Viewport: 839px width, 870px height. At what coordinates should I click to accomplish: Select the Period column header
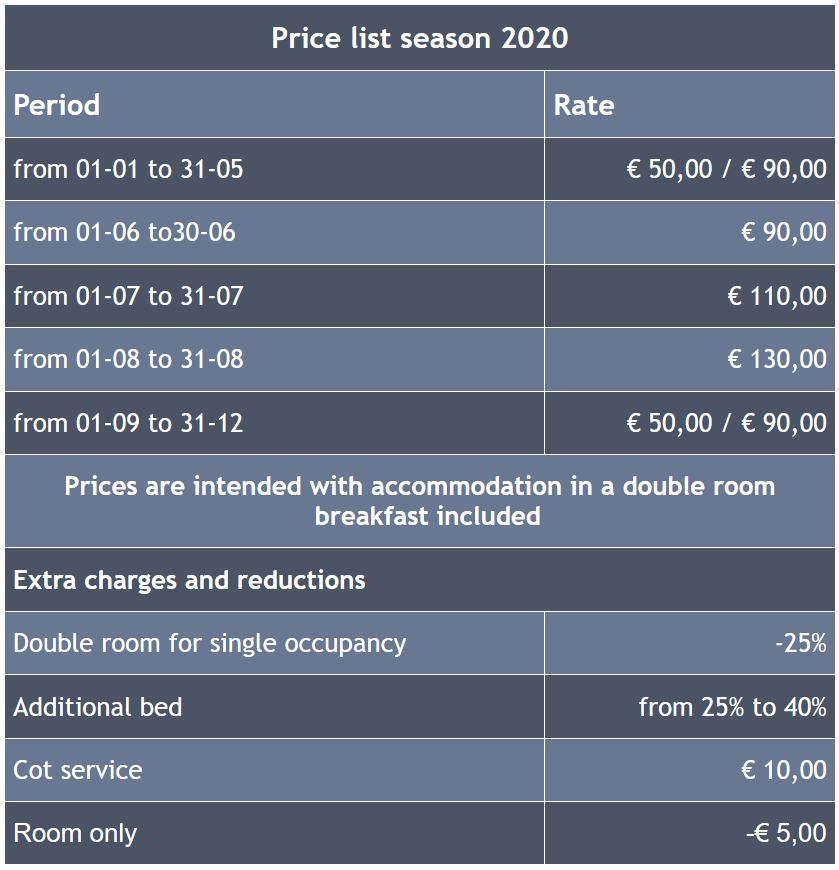pyautogui.click(x=57, y=105)
